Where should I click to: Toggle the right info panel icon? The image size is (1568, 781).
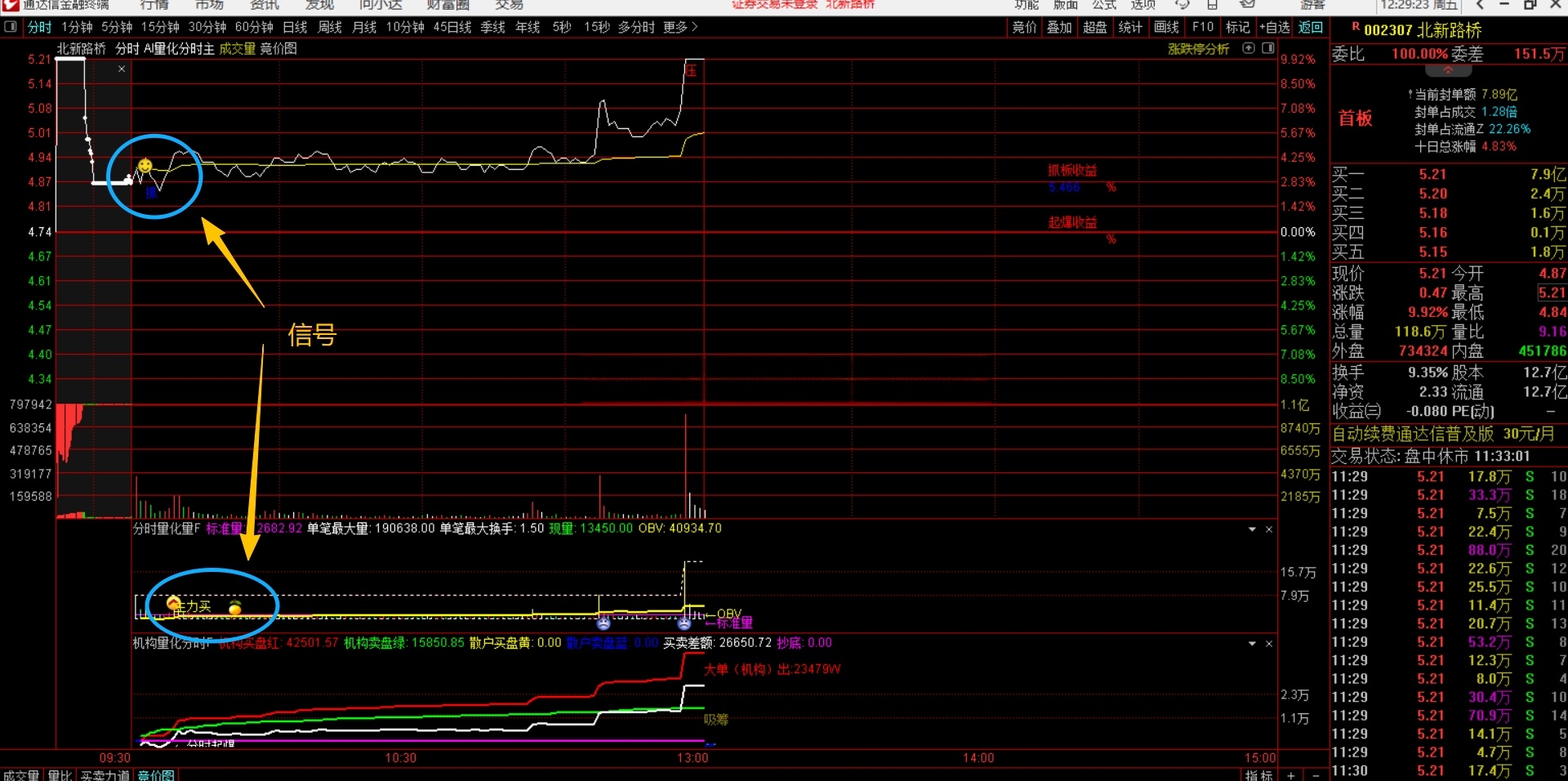click(x=1268, y=48)
